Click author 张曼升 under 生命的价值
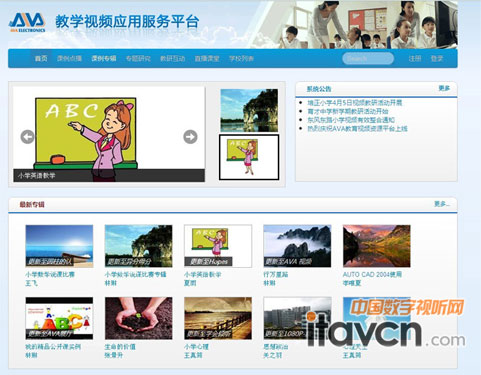Viewport: 481px width, 375px height. point(114,355)
